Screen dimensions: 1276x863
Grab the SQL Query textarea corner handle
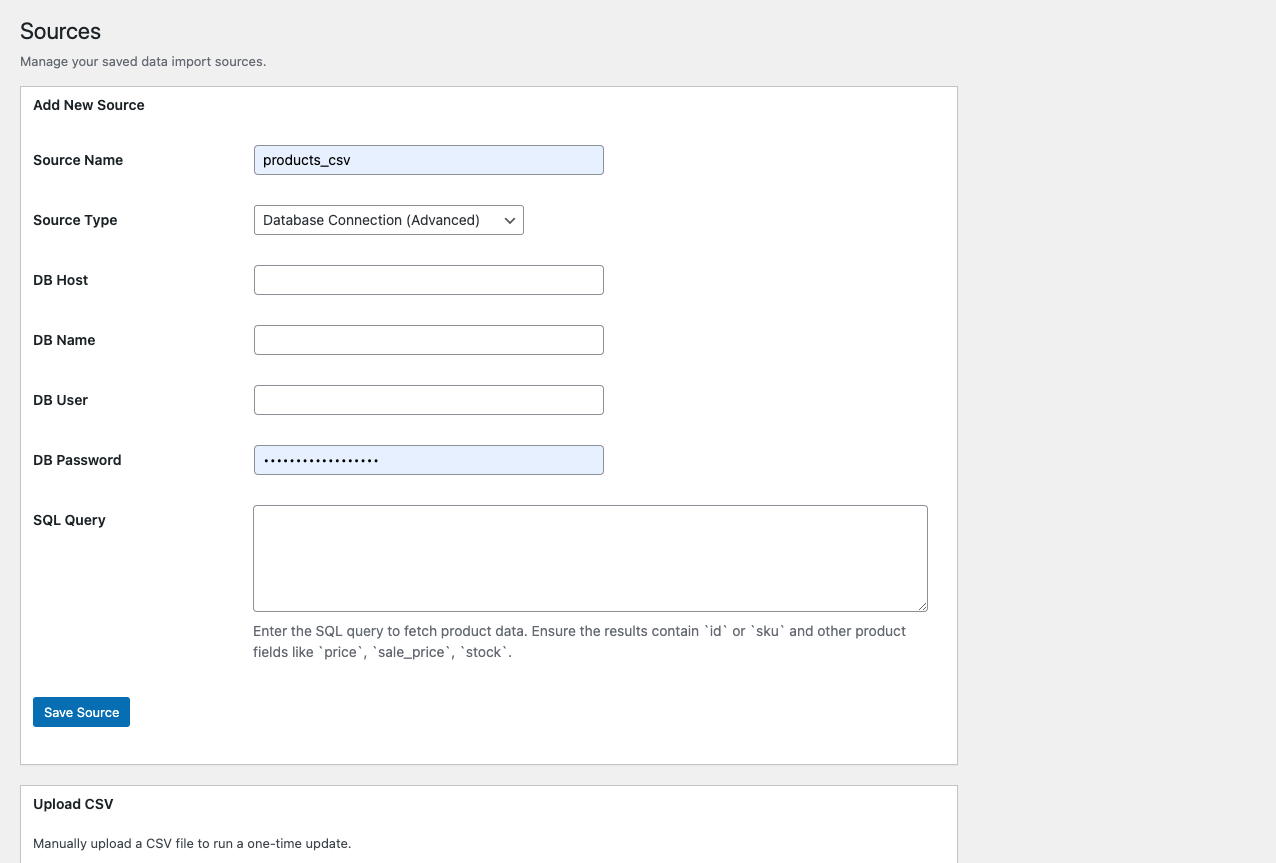coord(921,605)
